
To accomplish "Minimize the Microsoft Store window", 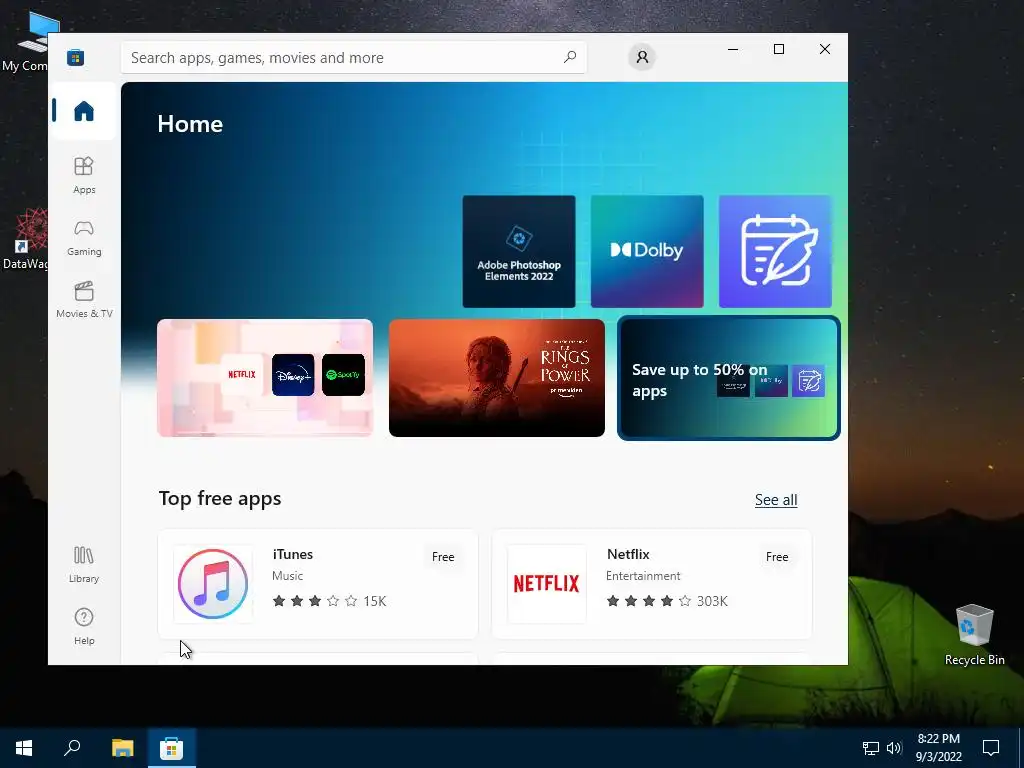I will click(733, 49).
